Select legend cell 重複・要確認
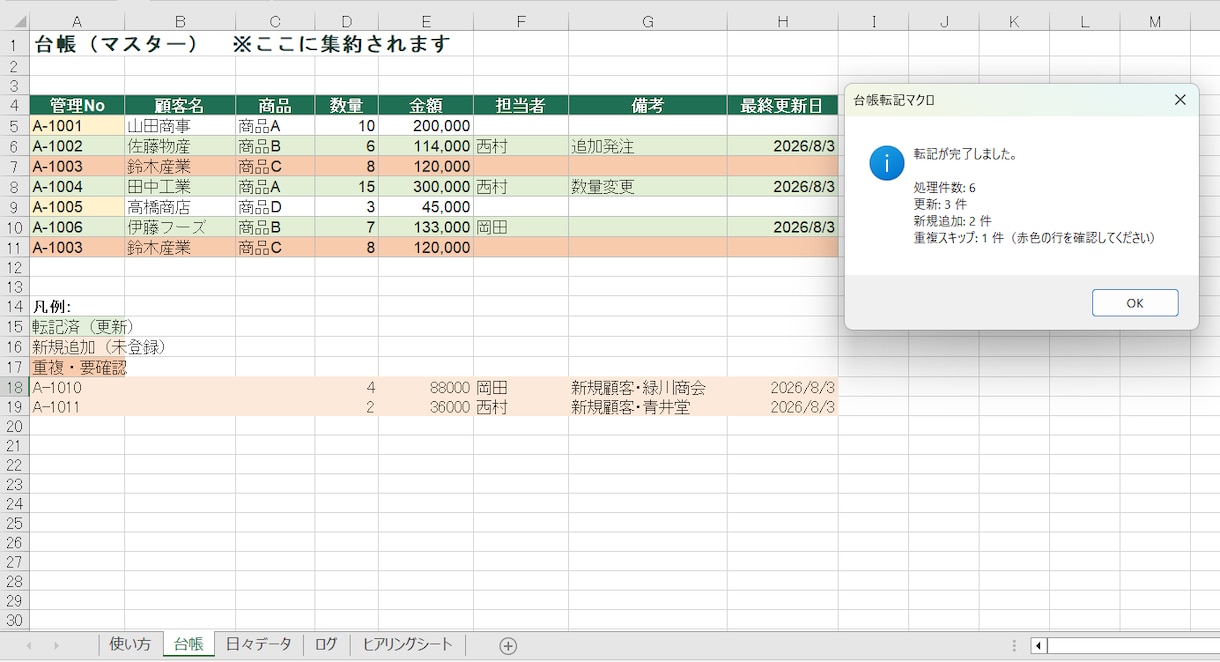Viewport: 1220px width, 662px height. coord(77,368)
